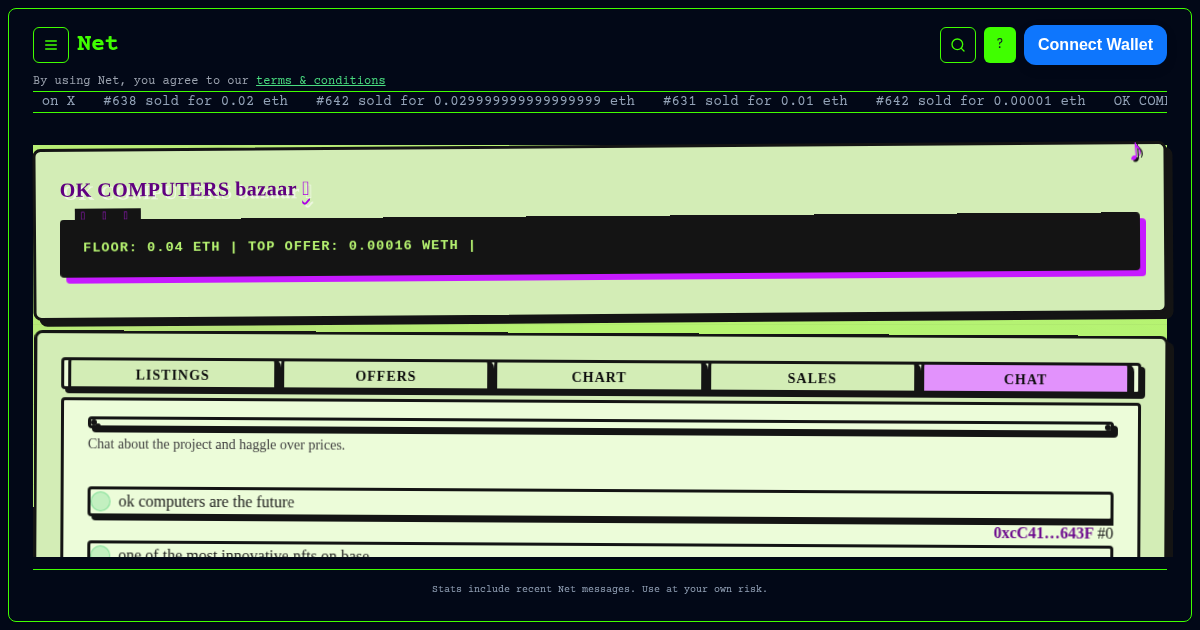Open the terms & conditions link
Viewport: 1200px width, 630px height.
320,80
